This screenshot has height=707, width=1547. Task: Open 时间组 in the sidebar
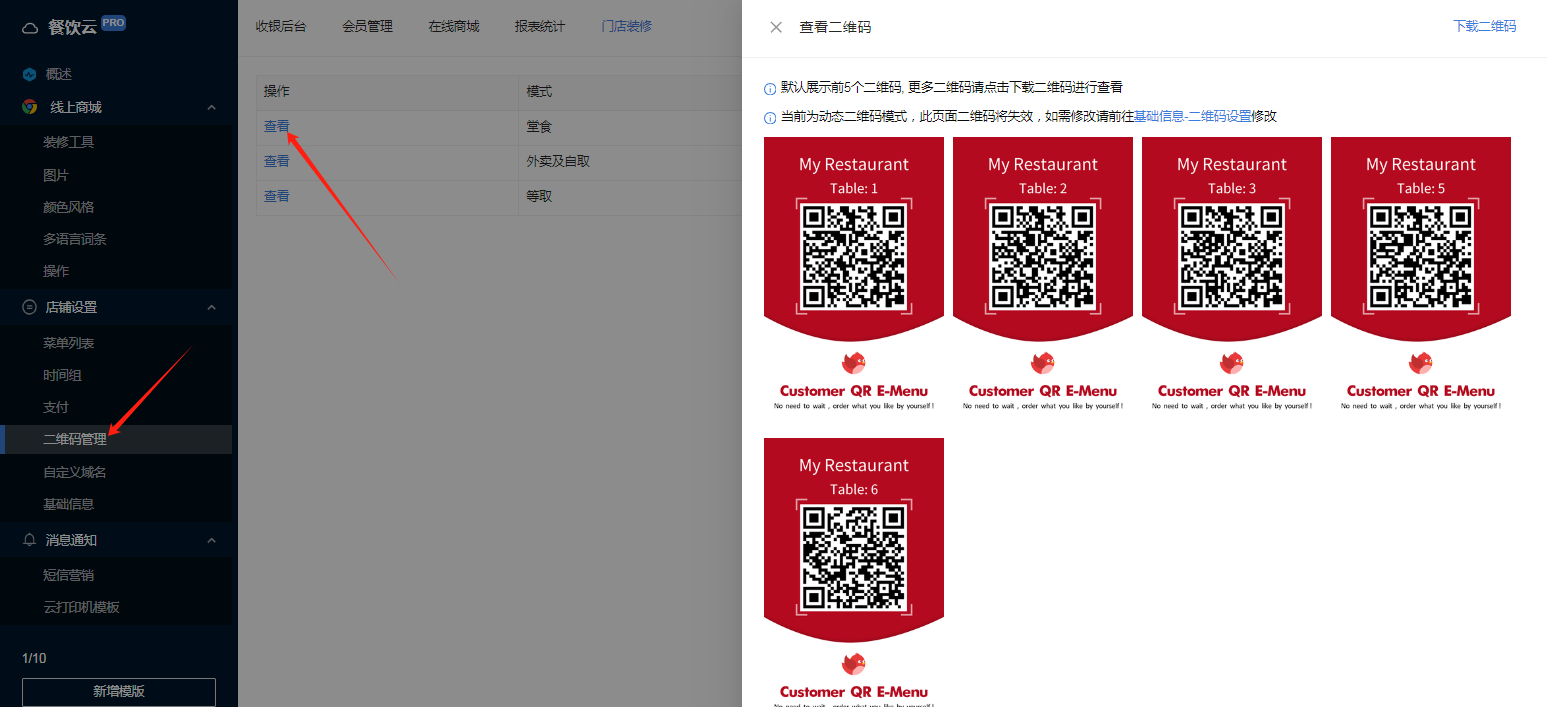pyautogui.click(x=62, y=375)
